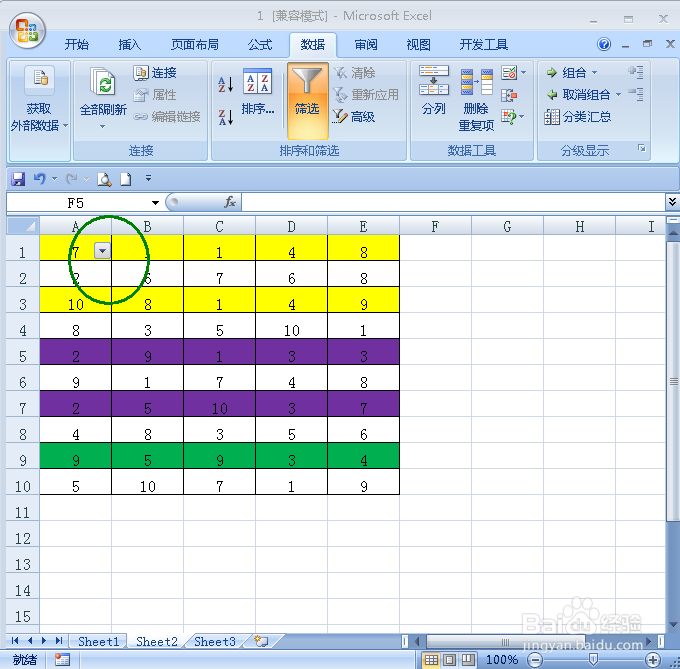Screen dimensions: 680x669
Task: Switch to Normal view button
Action: [431, 659]
